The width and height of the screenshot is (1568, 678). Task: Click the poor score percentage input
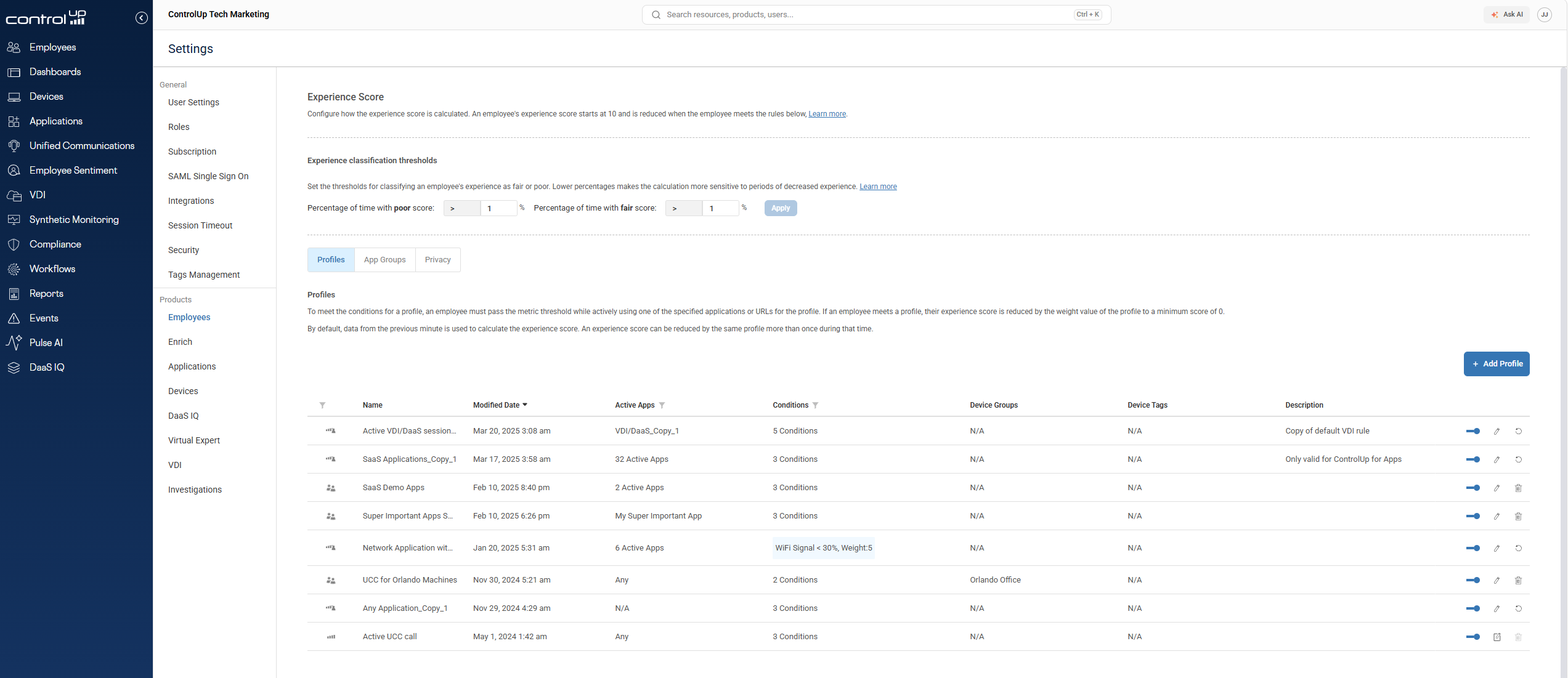pyautogui.click(x=498, y=208)
